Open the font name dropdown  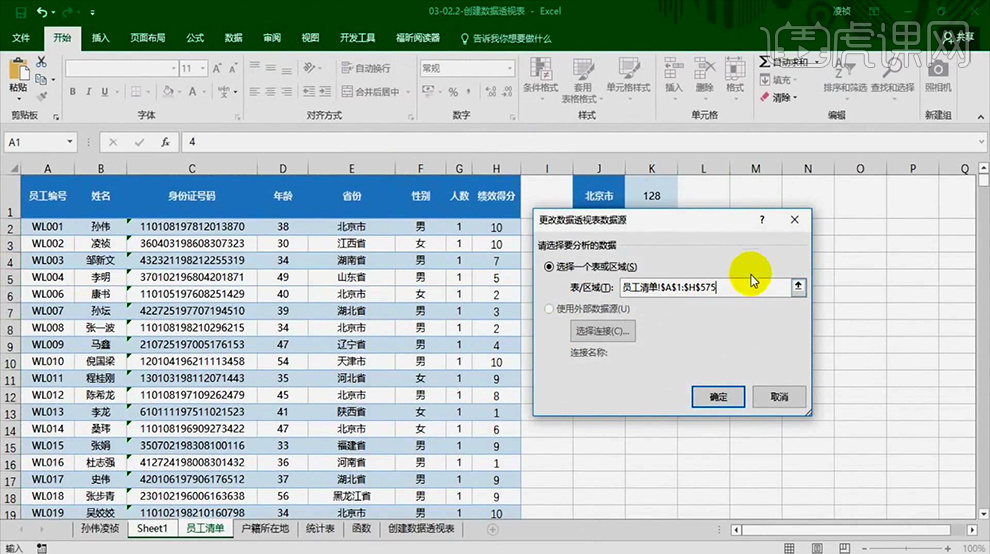pyautogui.click(x=174, y=68)
